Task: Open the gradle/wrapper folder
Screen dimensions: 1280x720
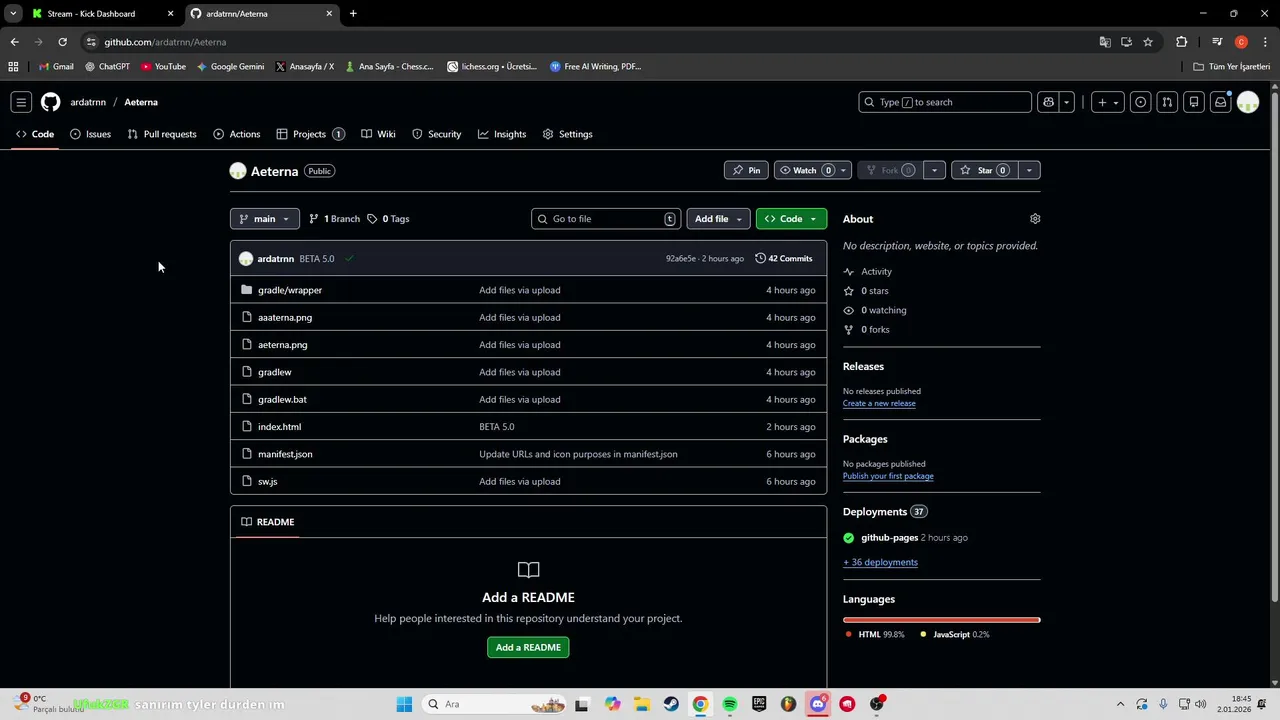Action: point(290,290)
